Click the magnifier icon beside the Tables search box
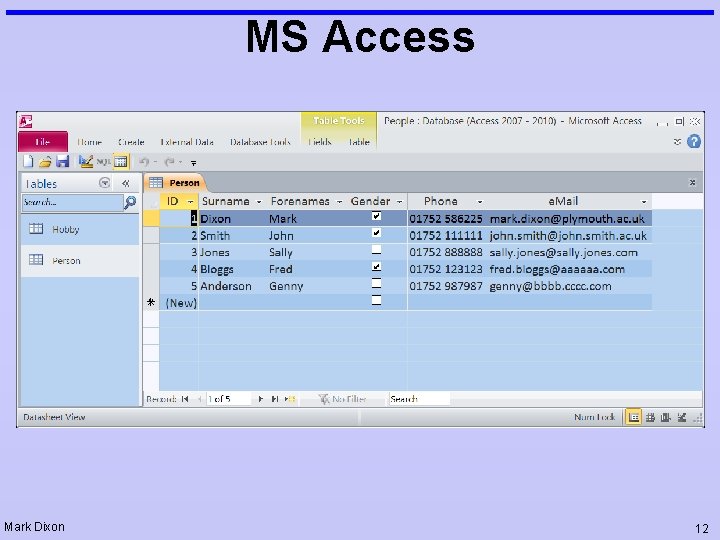This screenshot has width=720, height=540. click(x=130, y=202)
